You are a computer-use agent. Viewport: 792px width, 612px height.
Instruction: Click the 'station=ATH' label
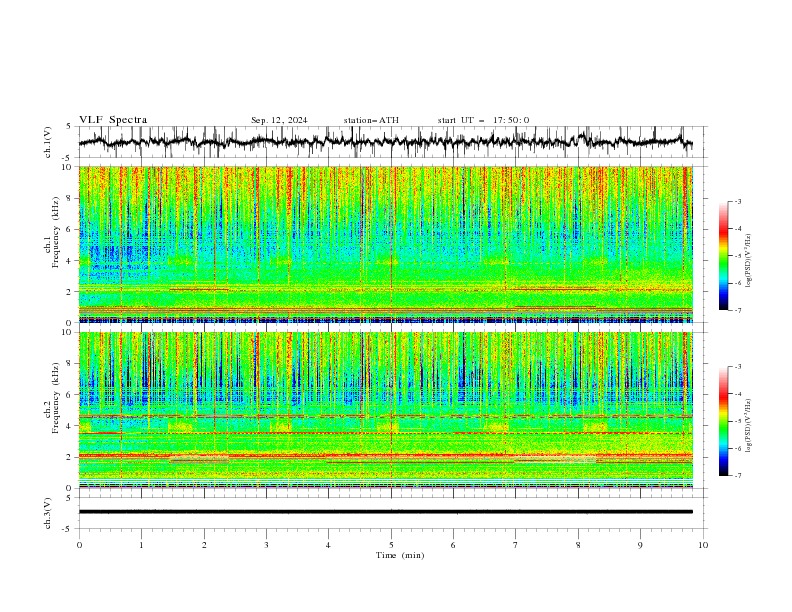pyautogui.click(x=371, y=120)
